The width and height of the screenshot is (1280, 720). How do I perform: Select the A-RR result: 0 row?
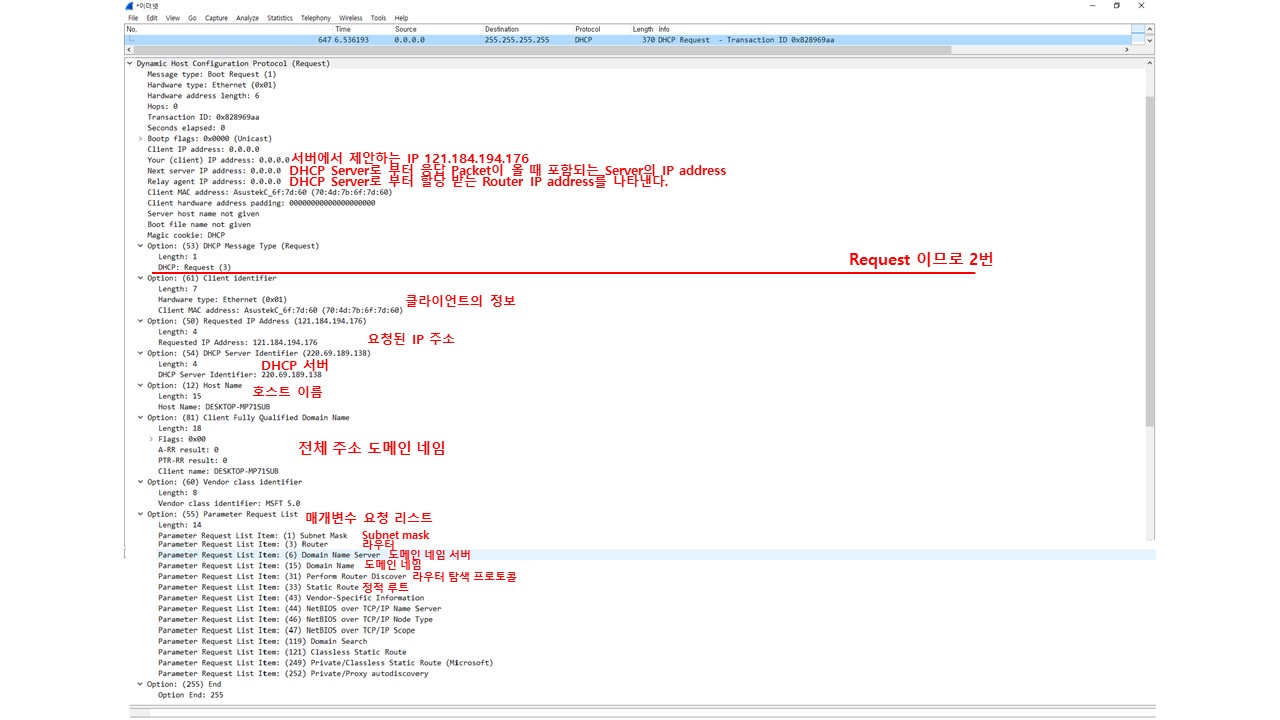point(188,450)
